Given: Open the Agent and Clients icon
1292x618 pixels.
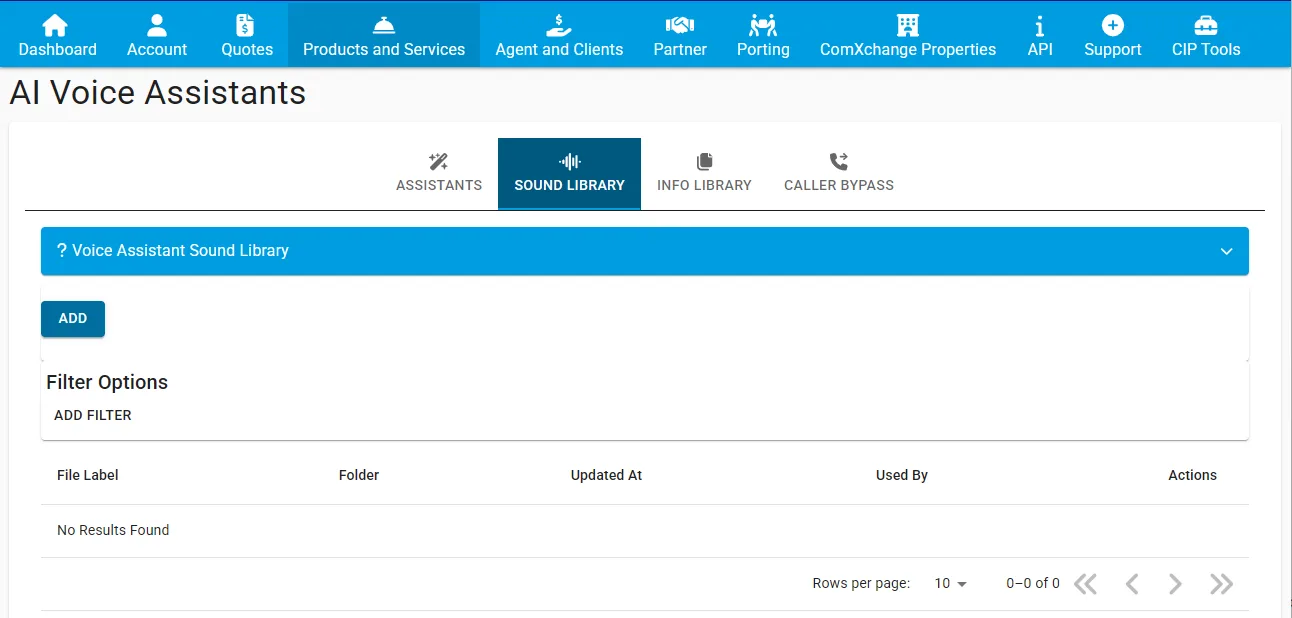Looking at the screenshot, I should pos(559,25).
